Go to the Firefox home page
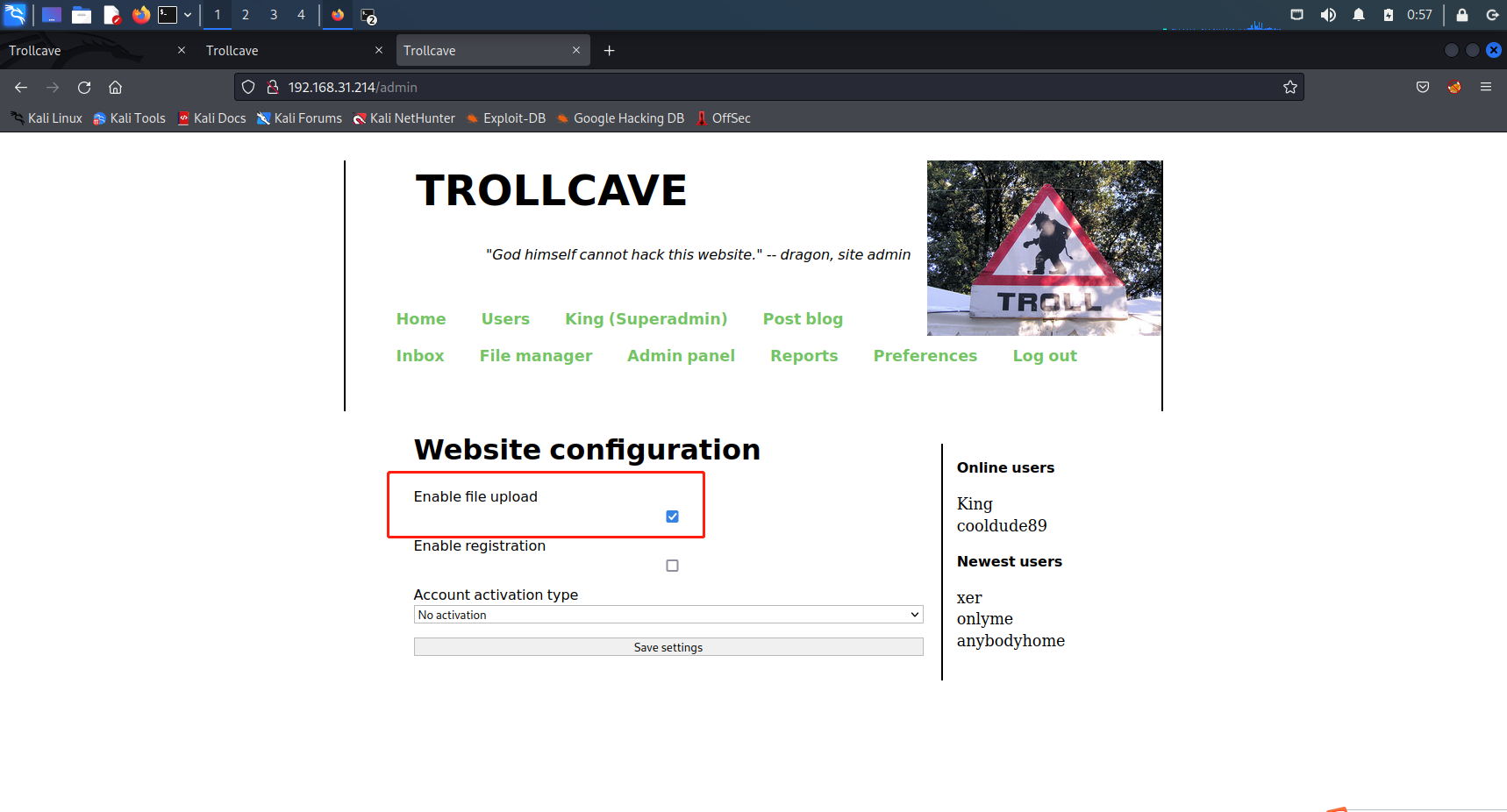Screen dimensions: 1507x812 coord(115,87)
